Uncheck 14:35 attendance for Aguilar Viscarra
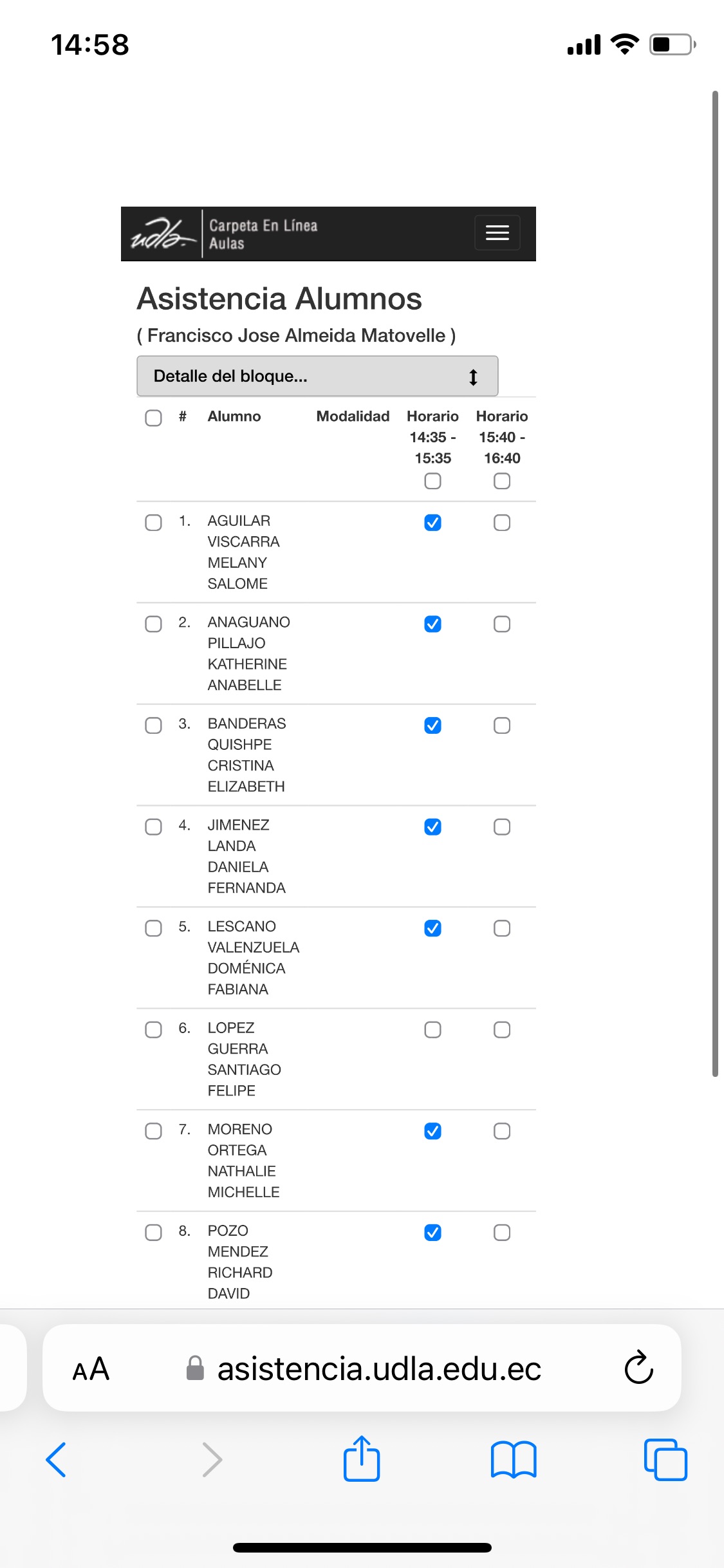 [x=432, y=523]
